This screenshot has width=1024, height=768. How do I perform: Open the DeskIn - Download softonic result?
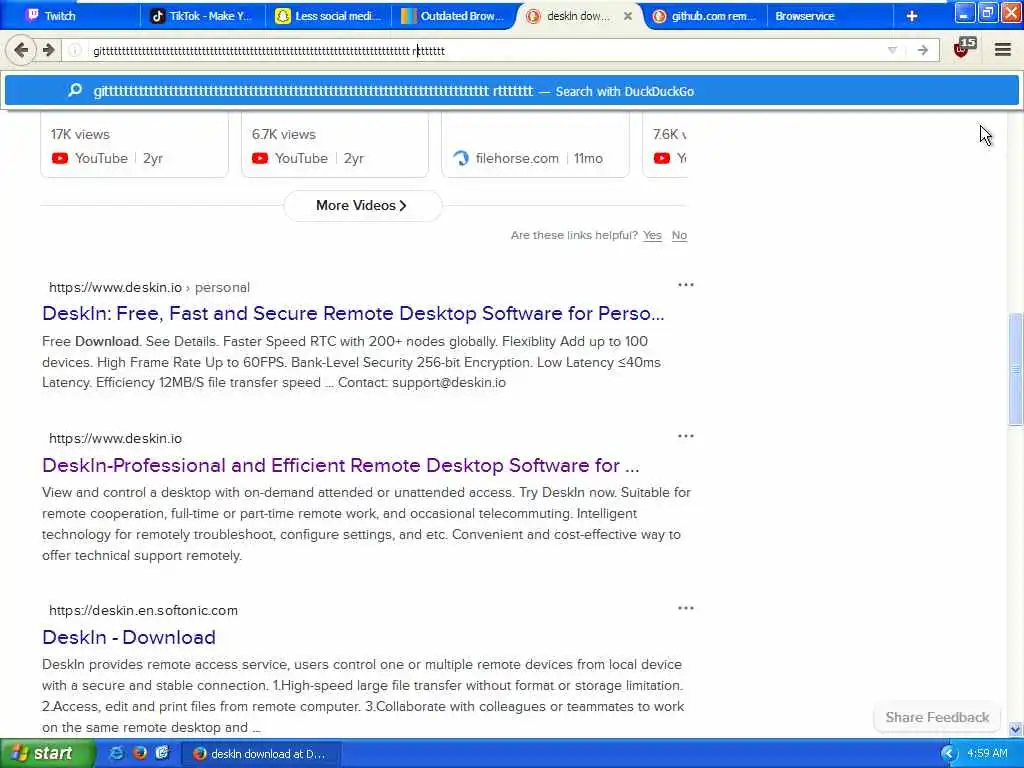[129, 637]
